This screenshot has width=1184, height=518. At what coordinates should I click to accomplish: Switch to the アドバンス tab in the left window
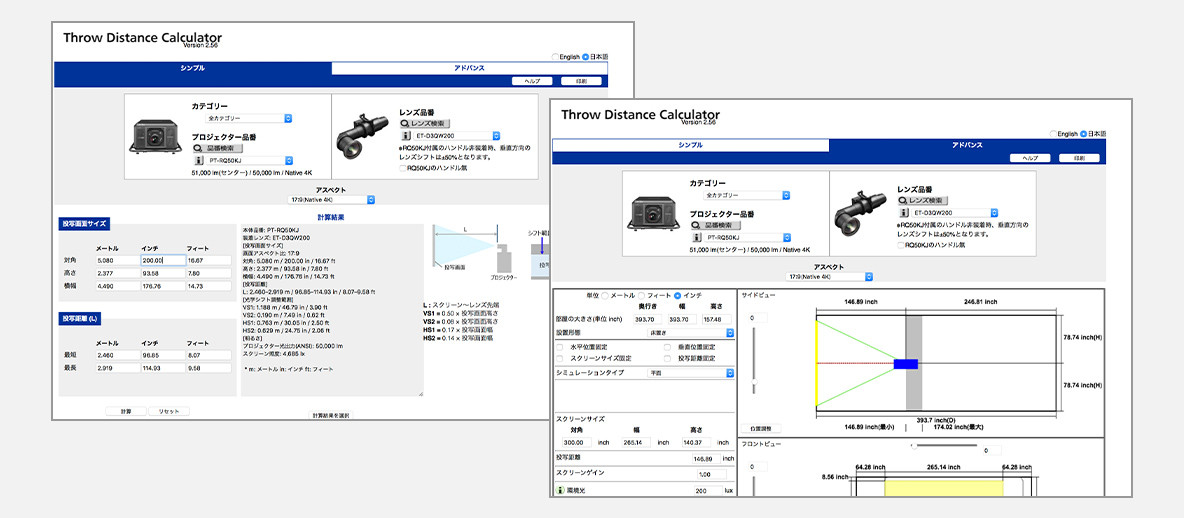coord(468,68)
